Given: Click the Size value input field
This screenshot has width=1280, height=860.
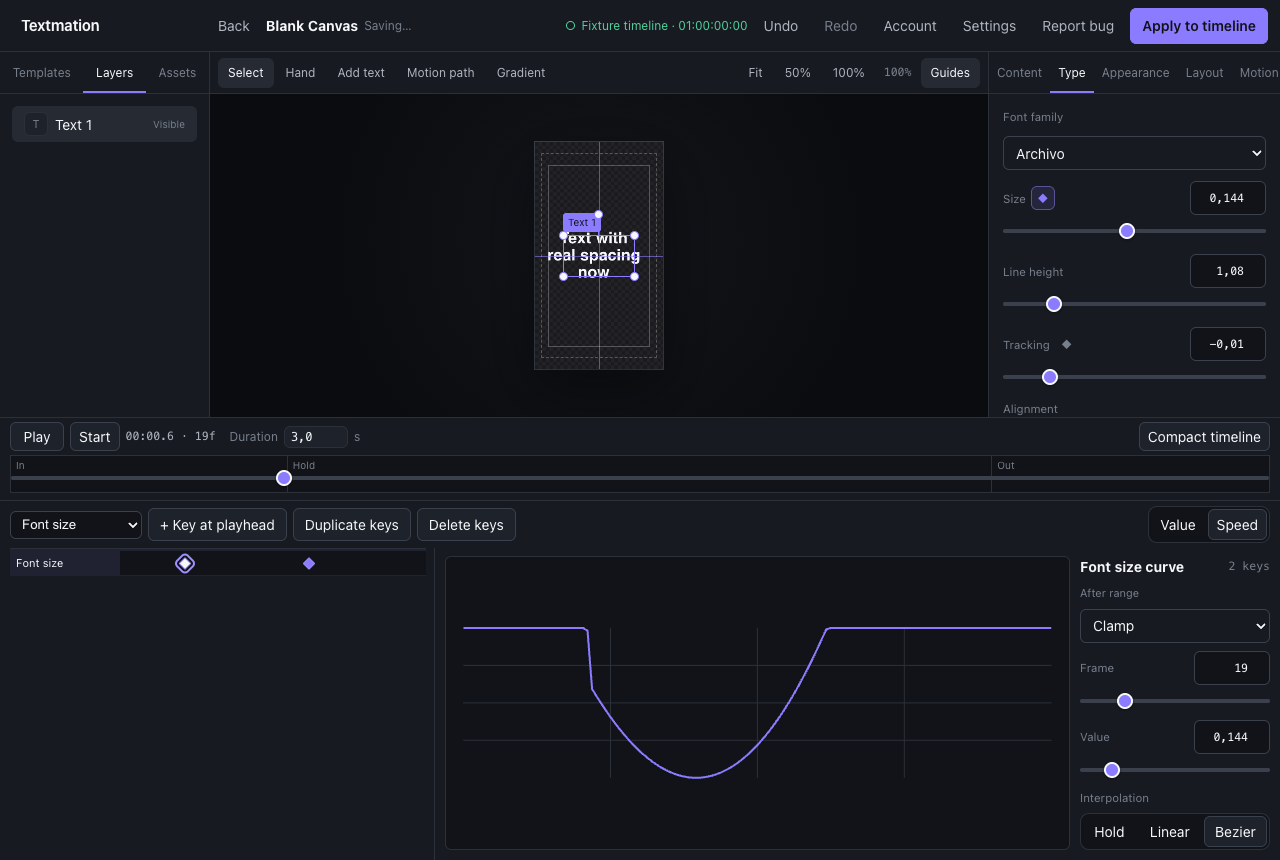Looking at the screenshot, I should pyautogui.click(x=1228, y=198).
